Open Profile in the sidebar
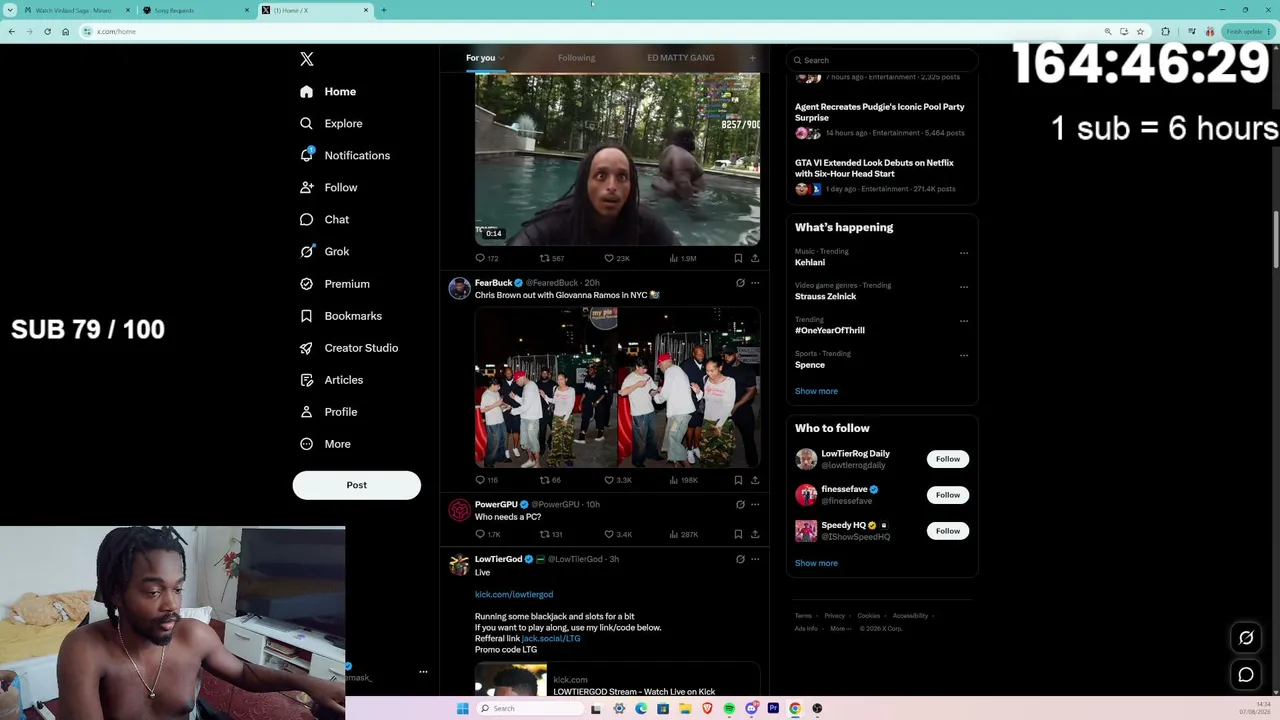 [x=328, y=412]
